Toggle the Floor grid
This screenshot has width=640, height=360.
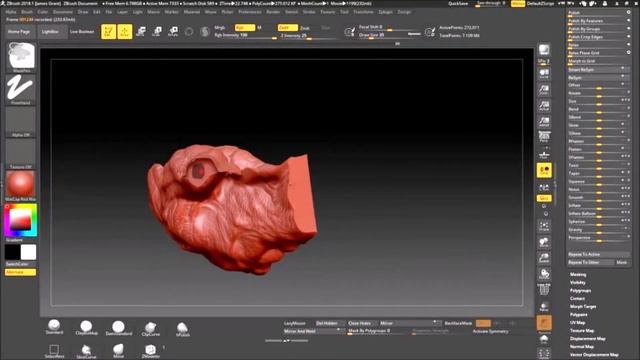(544, 154)
